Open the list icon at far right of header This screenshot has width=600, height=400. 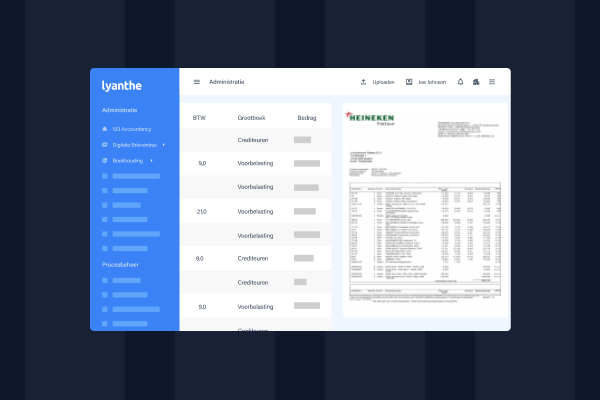(x=492, y=82)
